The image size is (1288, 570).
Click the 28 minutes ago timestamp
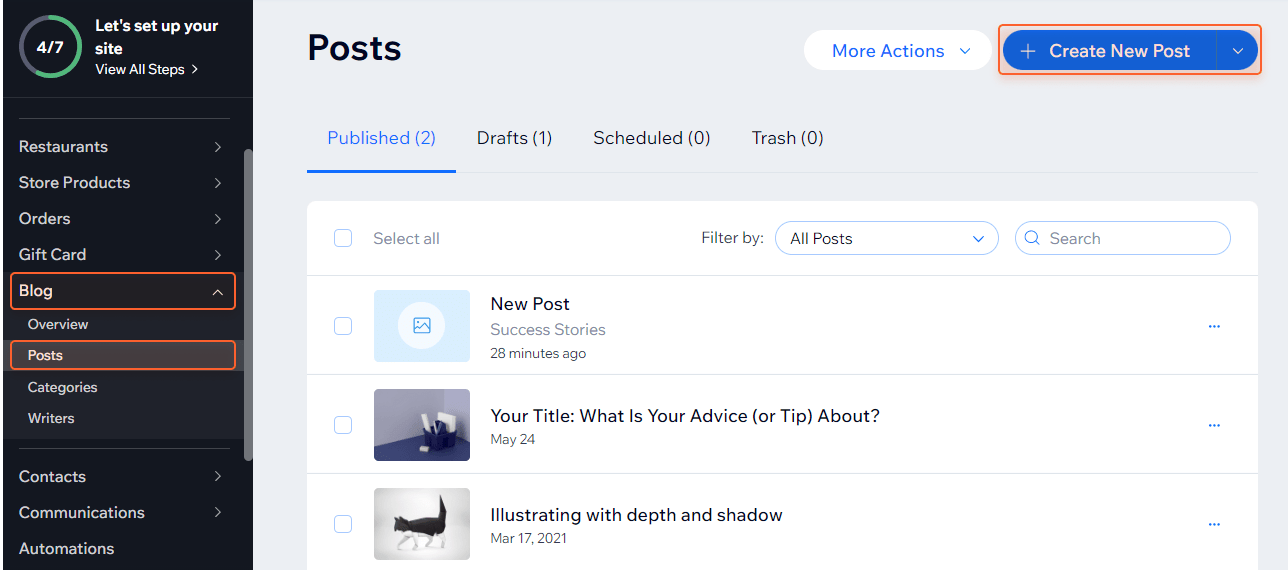click(x=538, y=353)
